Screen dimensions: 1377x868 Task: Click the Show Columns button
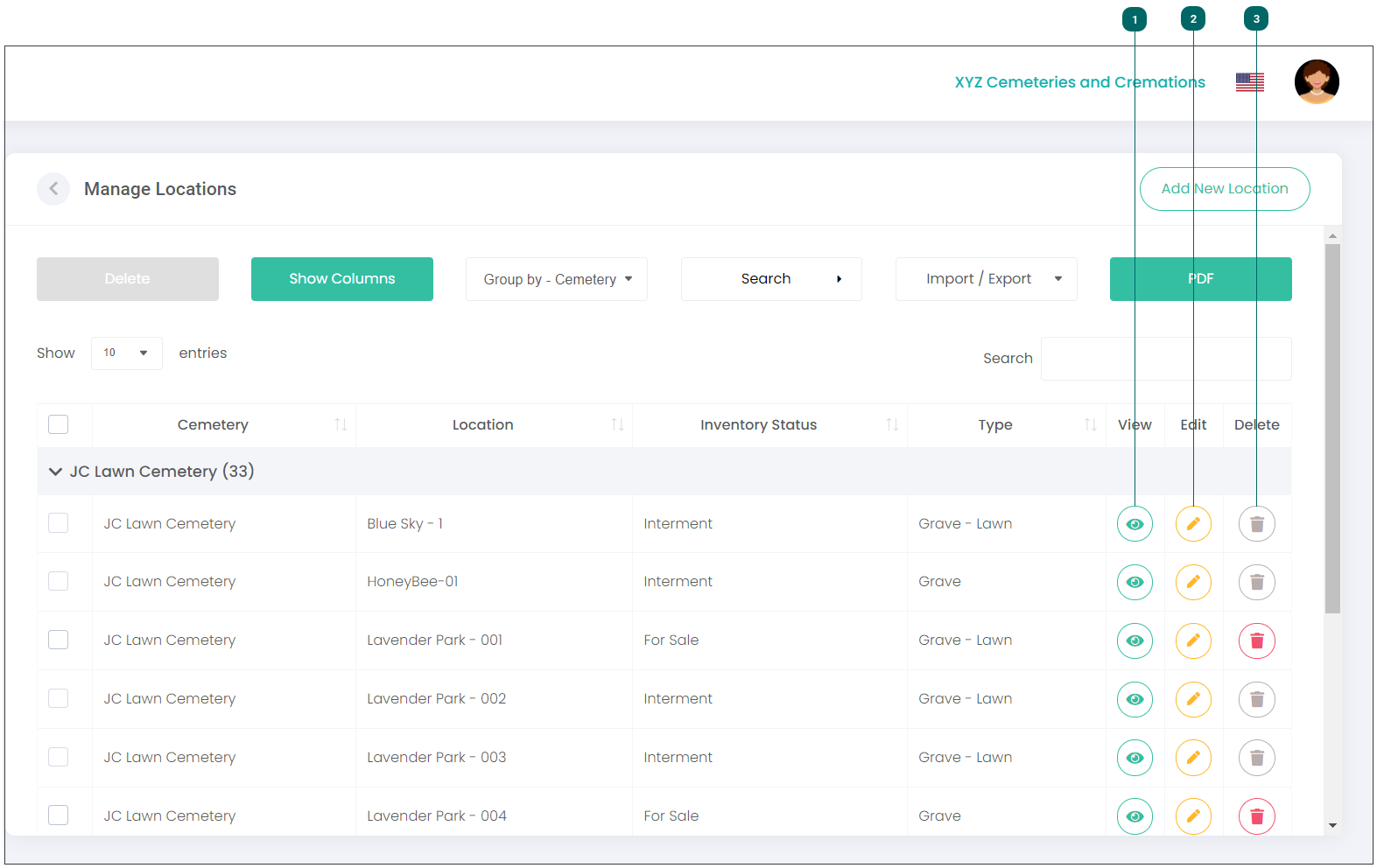[342, 279]
